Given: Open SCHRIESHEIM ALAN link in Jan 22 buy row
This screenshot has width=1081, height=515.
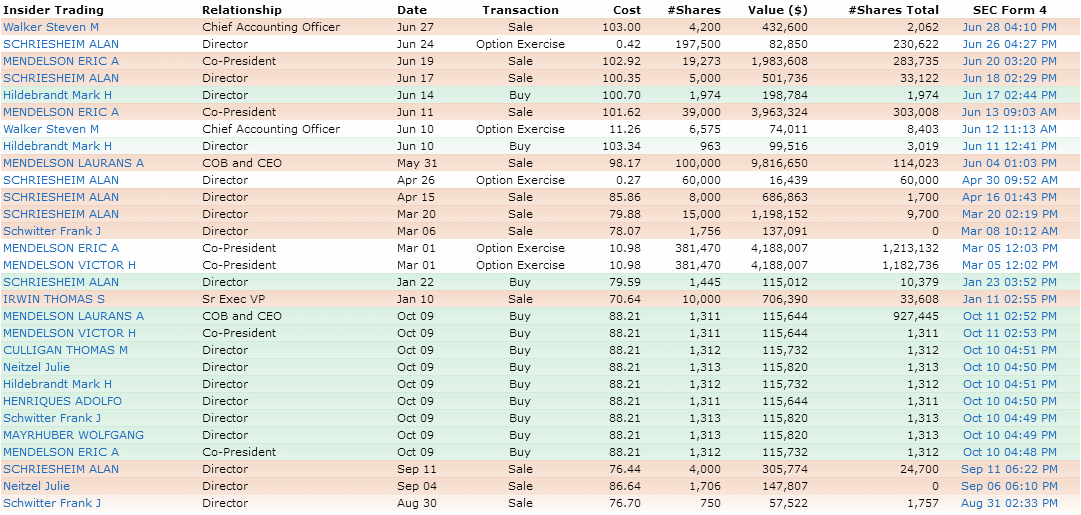Looking at the screenshot, I should click(x=61, y=283).
